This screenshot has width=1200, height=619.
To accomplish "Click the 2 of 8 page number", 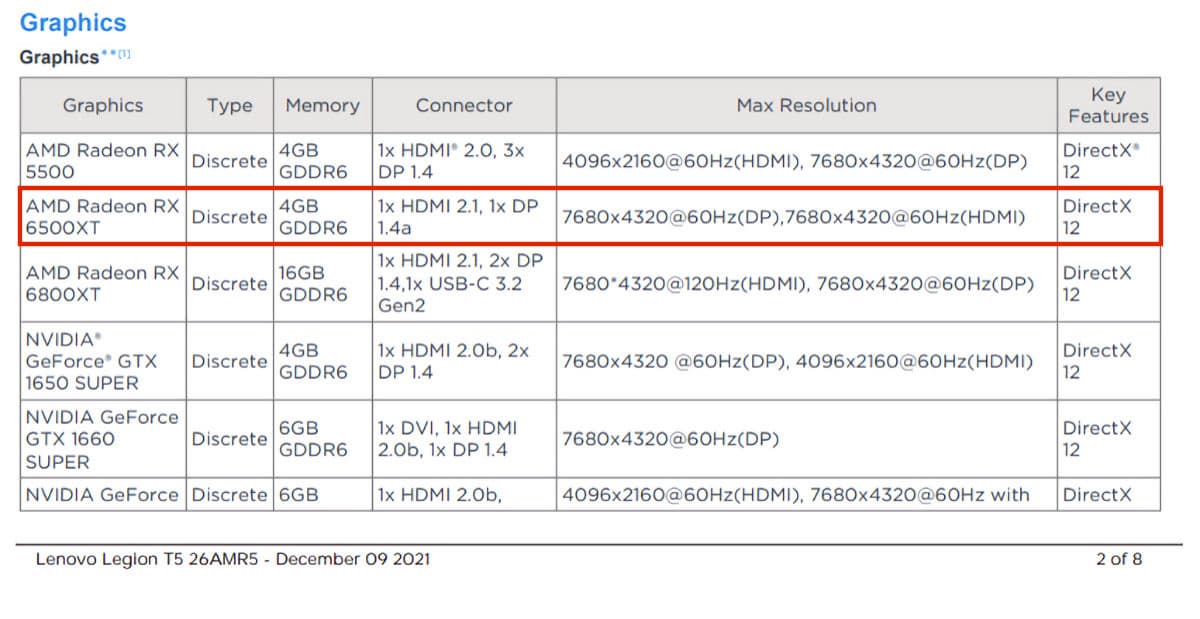I will 1118,559.
